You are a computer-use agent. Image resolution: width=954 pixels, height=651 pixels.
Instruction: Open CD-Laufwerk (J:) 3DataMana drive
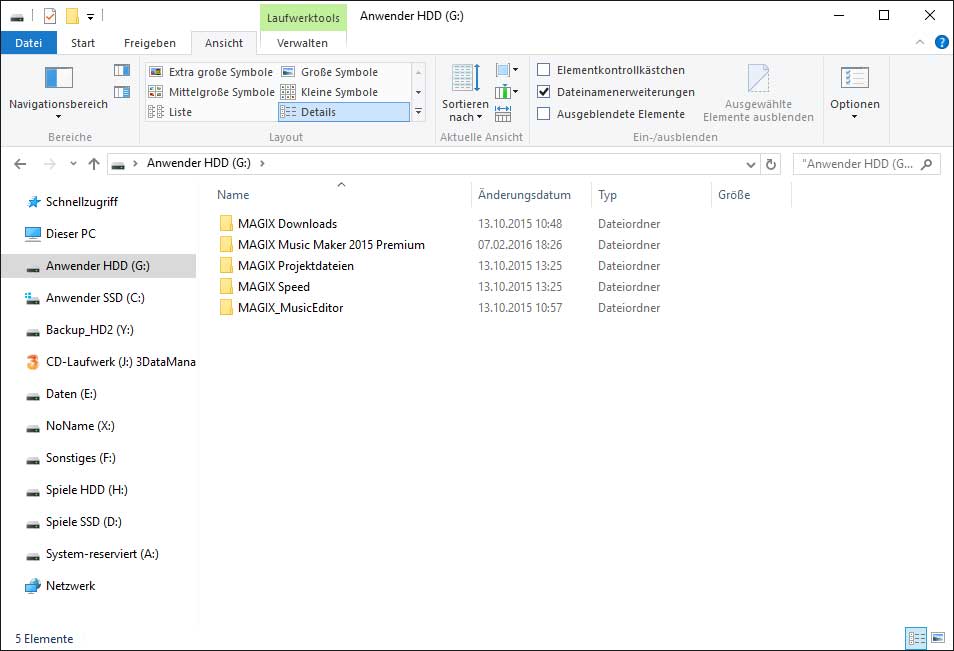click(x=120, y=362)
